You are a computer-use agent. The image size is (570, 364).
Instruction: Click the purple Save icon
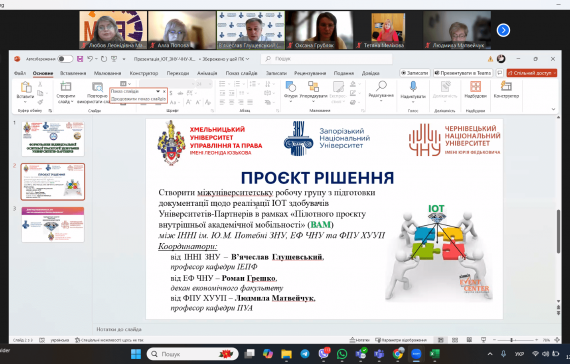[80, 59]
